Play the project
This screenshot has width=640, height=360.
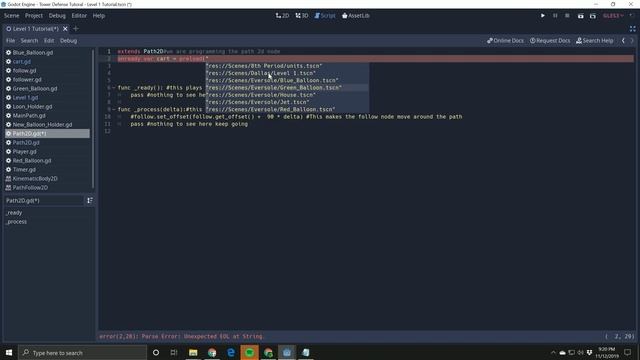[542, 16]
